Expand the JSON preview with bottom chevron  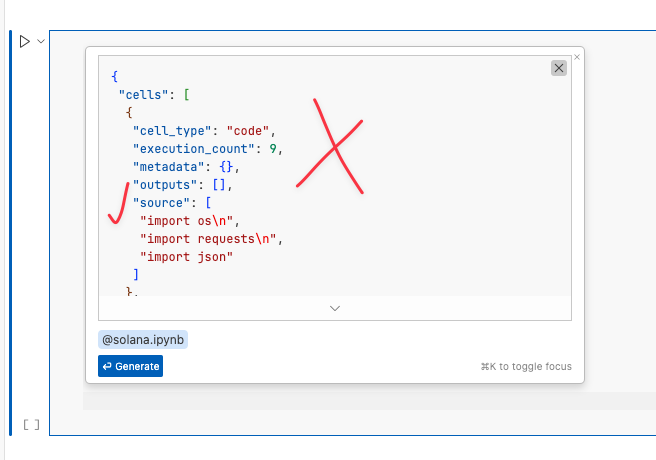(x=335, y=308)
